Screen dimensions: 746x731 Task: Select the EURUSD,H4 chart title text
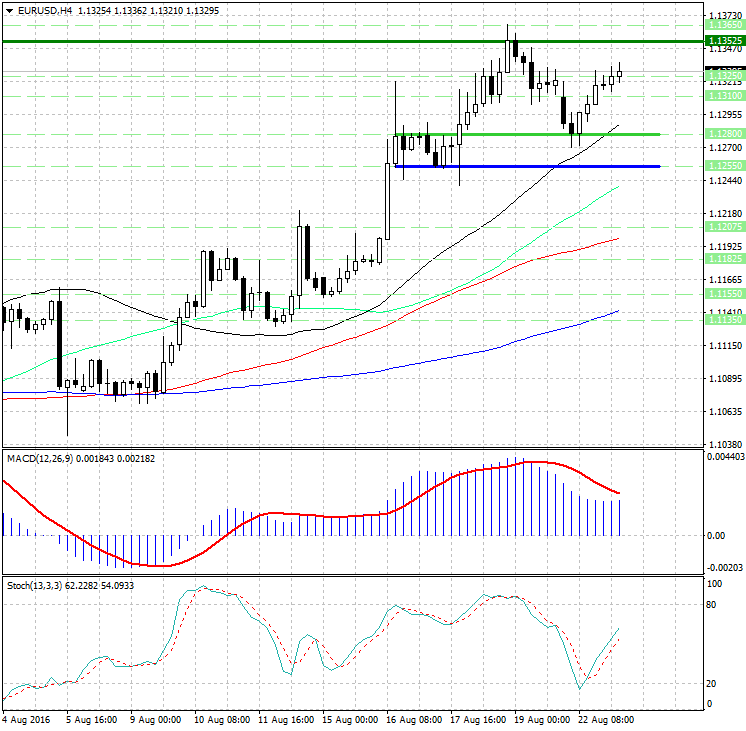(45, 10)
